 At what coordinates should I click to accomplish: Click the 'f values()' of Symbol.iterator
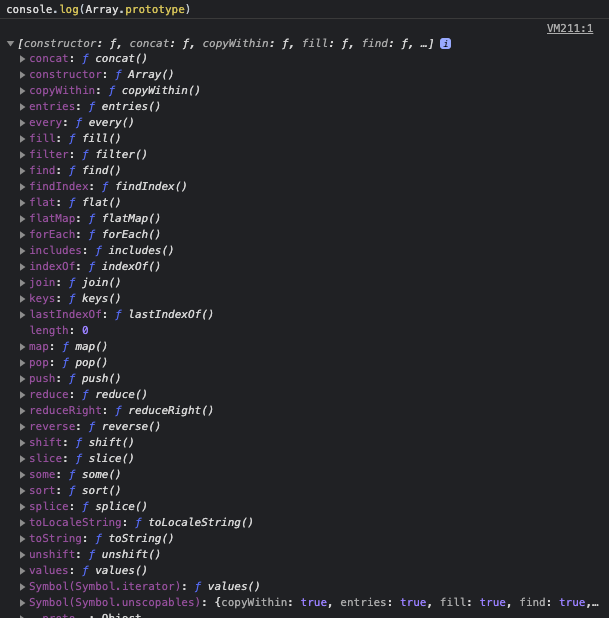[227, 587]
